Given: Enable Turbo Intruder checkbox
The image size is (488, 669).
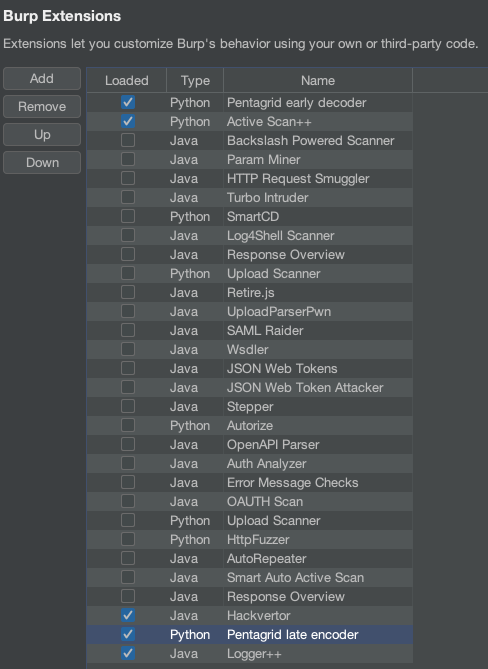Looking at the screenshot, I should (128, 198).
